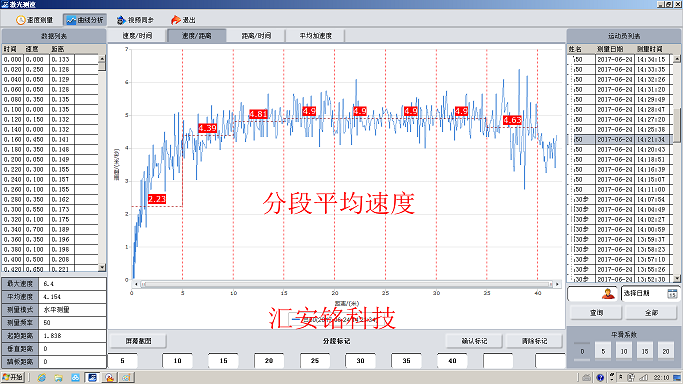The image size is (683, 384).
Task: Open the speed measurement clock icon
Action: [x=20, y=20]
